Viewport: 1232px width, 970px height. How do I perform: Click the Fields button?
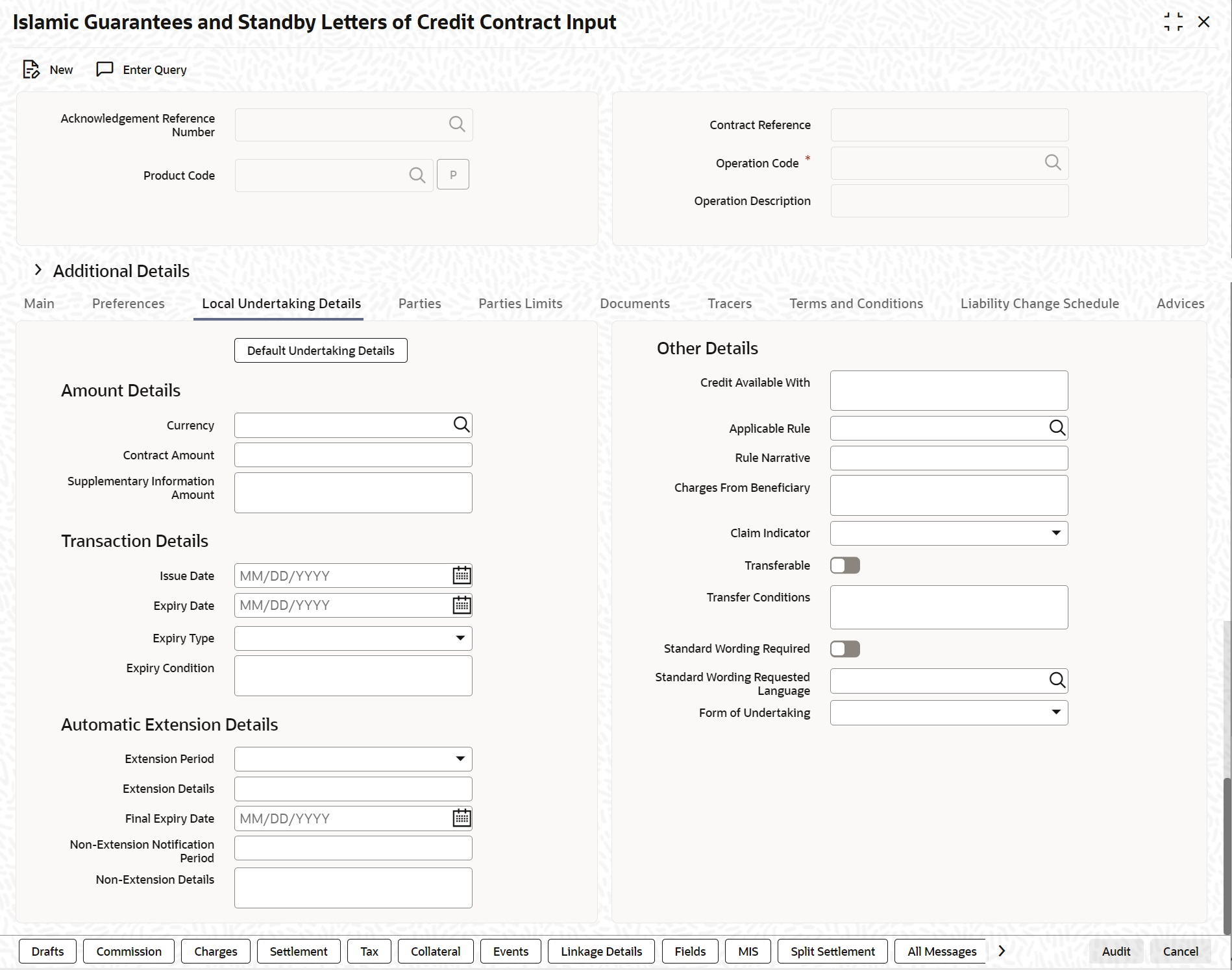tap(690, 951)
